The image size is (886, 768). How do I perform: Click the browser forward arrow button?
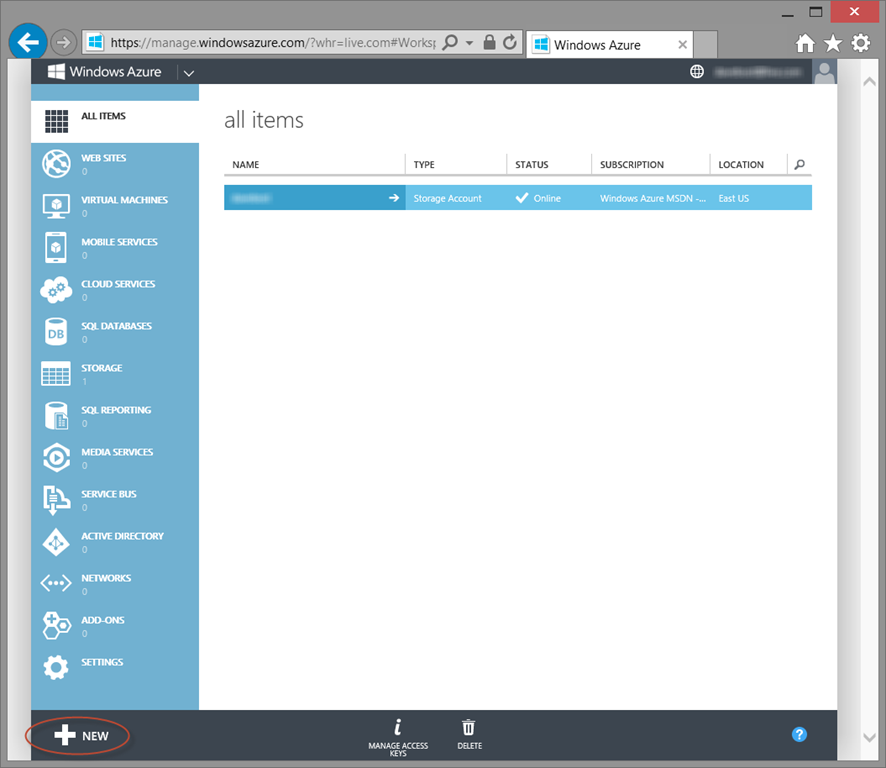point(63,42)
